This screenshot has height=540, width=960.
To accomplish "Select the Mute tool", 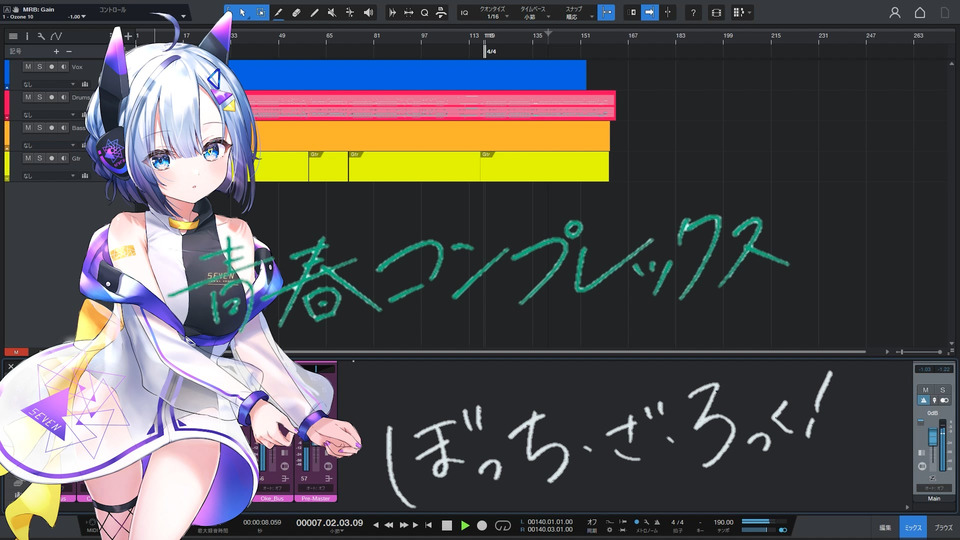I will pyautogui.click(x=332, y=12).
